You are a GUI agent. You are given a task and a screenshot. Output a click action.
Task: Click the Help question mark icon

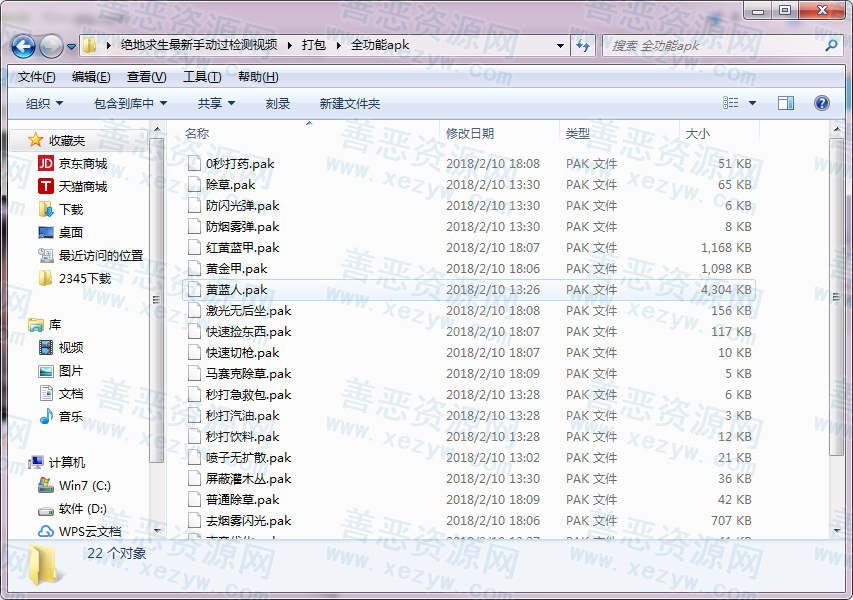(821, 103)
